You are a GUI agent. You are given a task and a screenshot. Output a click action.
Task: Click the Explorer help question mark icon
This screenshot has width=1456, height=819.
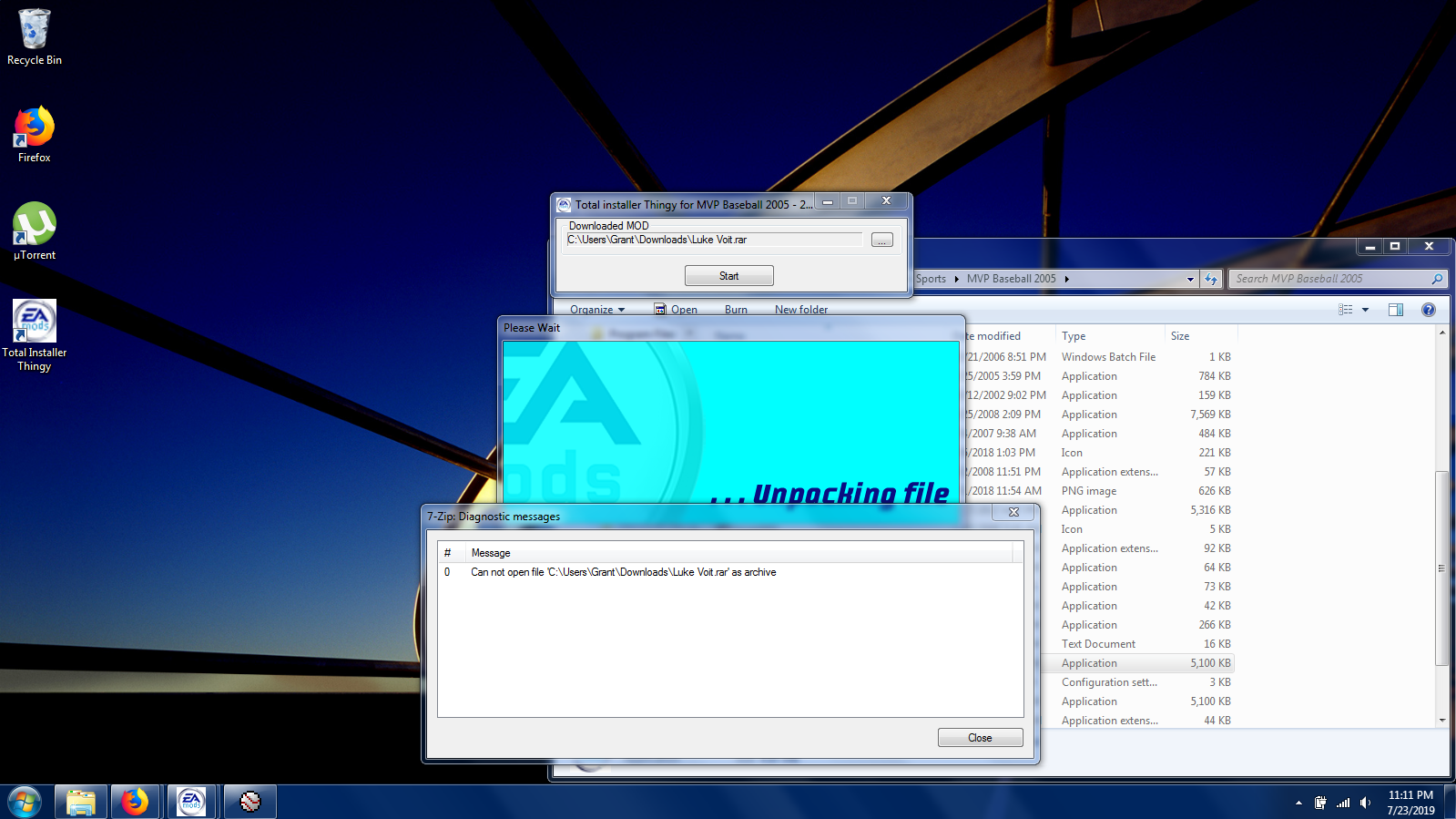[x=1428, y=310]
